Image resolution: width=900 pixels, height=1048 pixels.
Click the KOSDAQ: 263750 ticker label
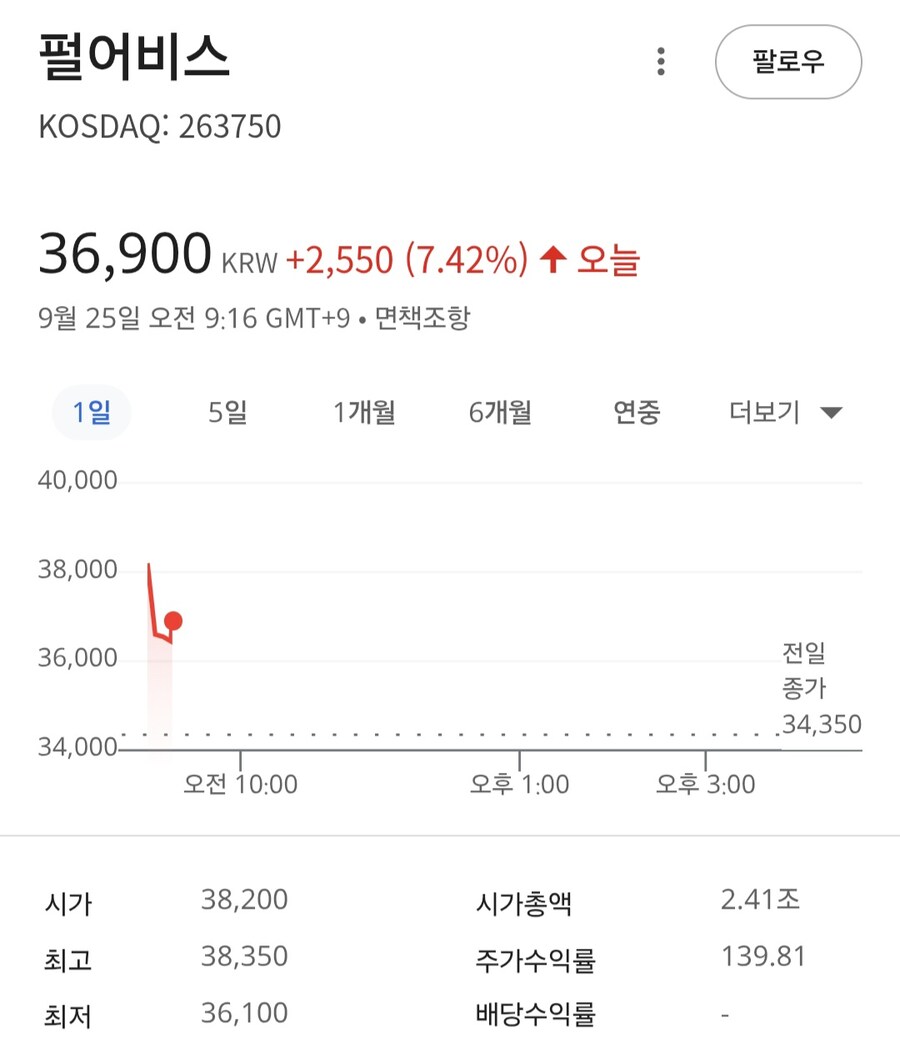pos(160,127)
